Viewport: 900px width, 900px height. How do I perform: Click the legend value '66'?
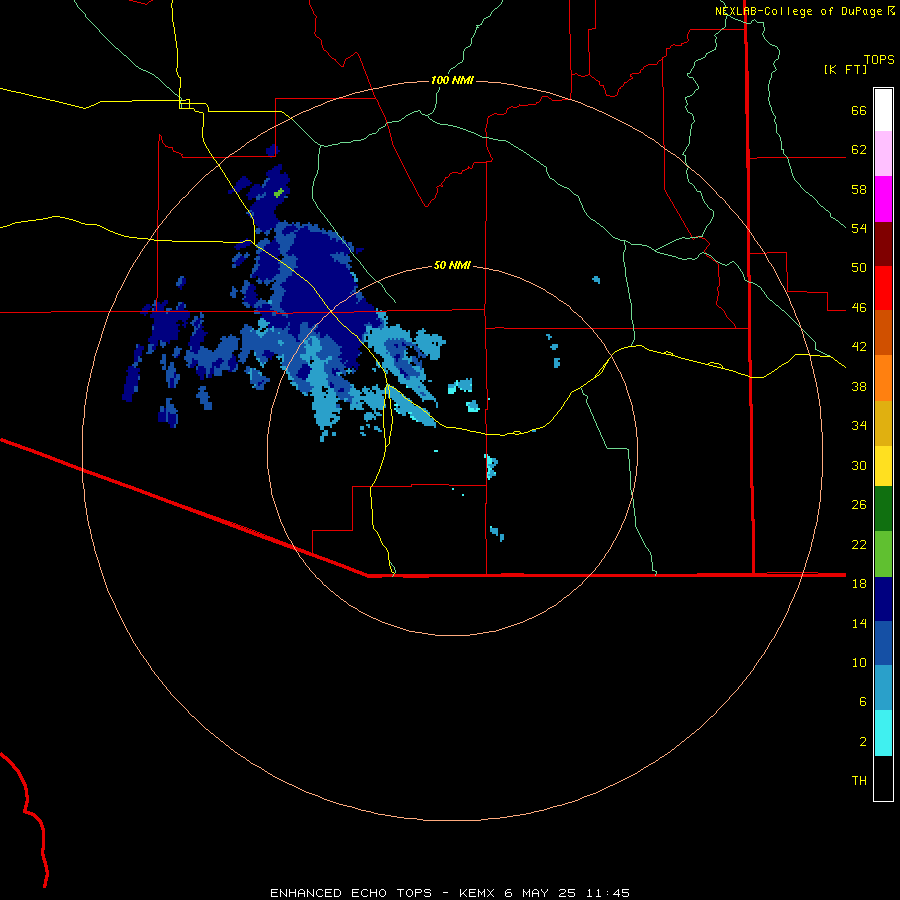click(x=859, y=111)
